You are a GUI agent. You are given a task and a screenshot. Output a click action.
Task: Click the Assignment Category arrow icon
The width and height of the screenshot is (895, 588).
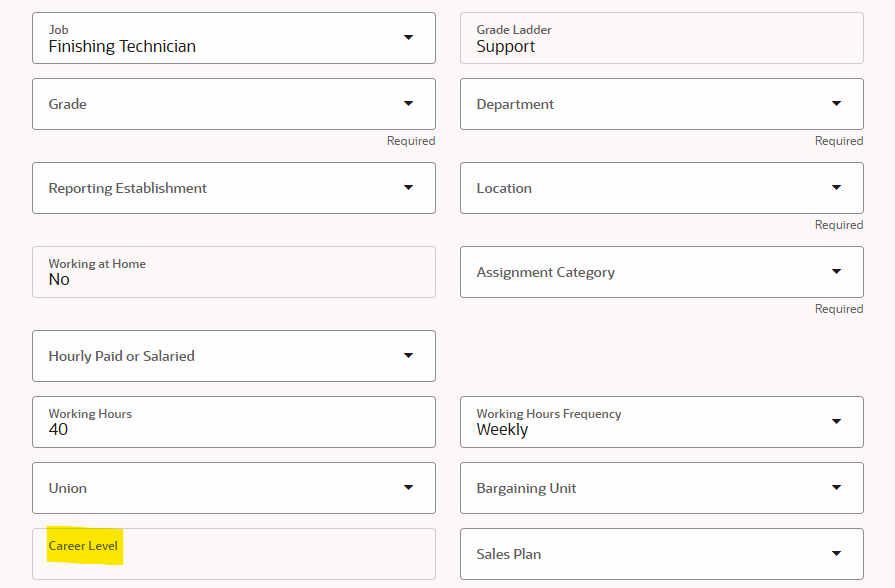point(837,271)
